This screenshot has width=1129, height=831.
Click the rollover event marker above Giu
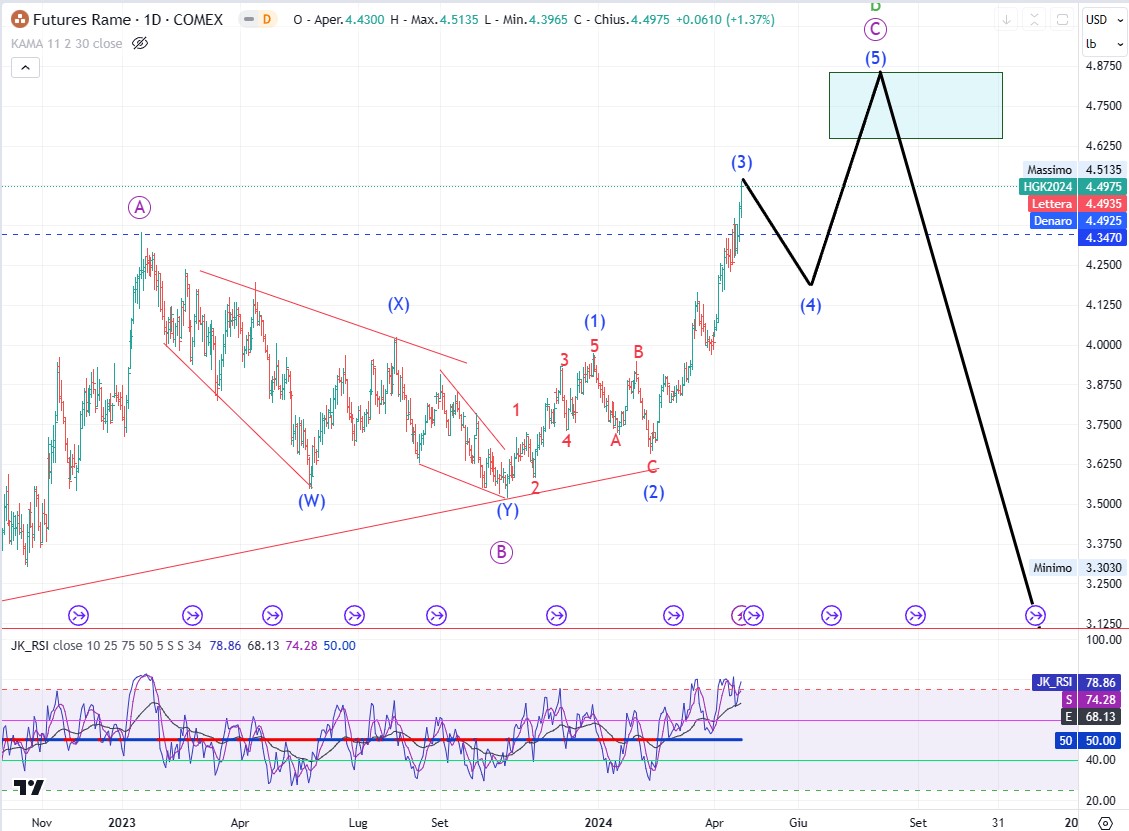click(832, 616)
